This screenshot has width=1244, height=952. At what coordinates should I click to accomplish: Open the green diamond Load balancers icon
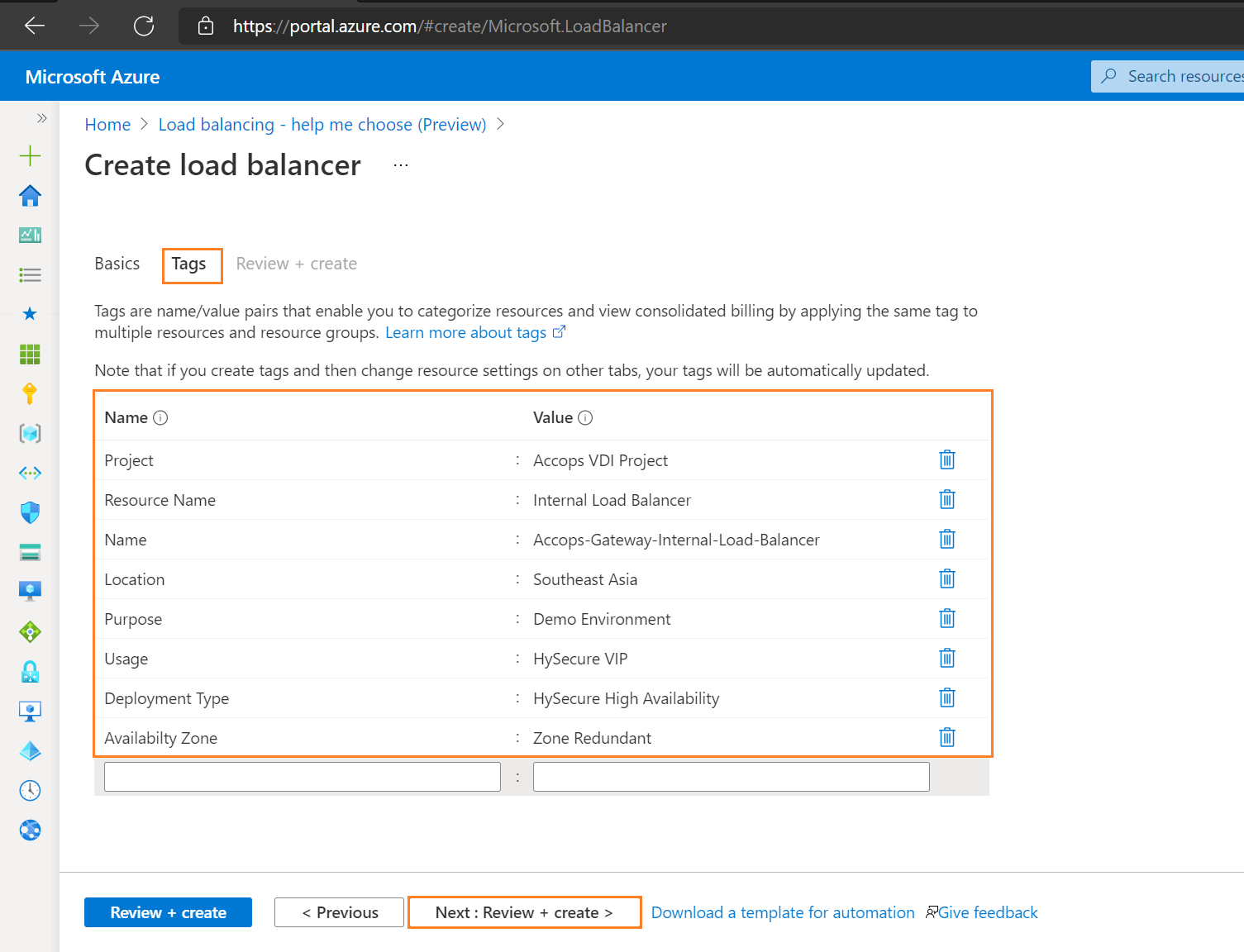30,632
